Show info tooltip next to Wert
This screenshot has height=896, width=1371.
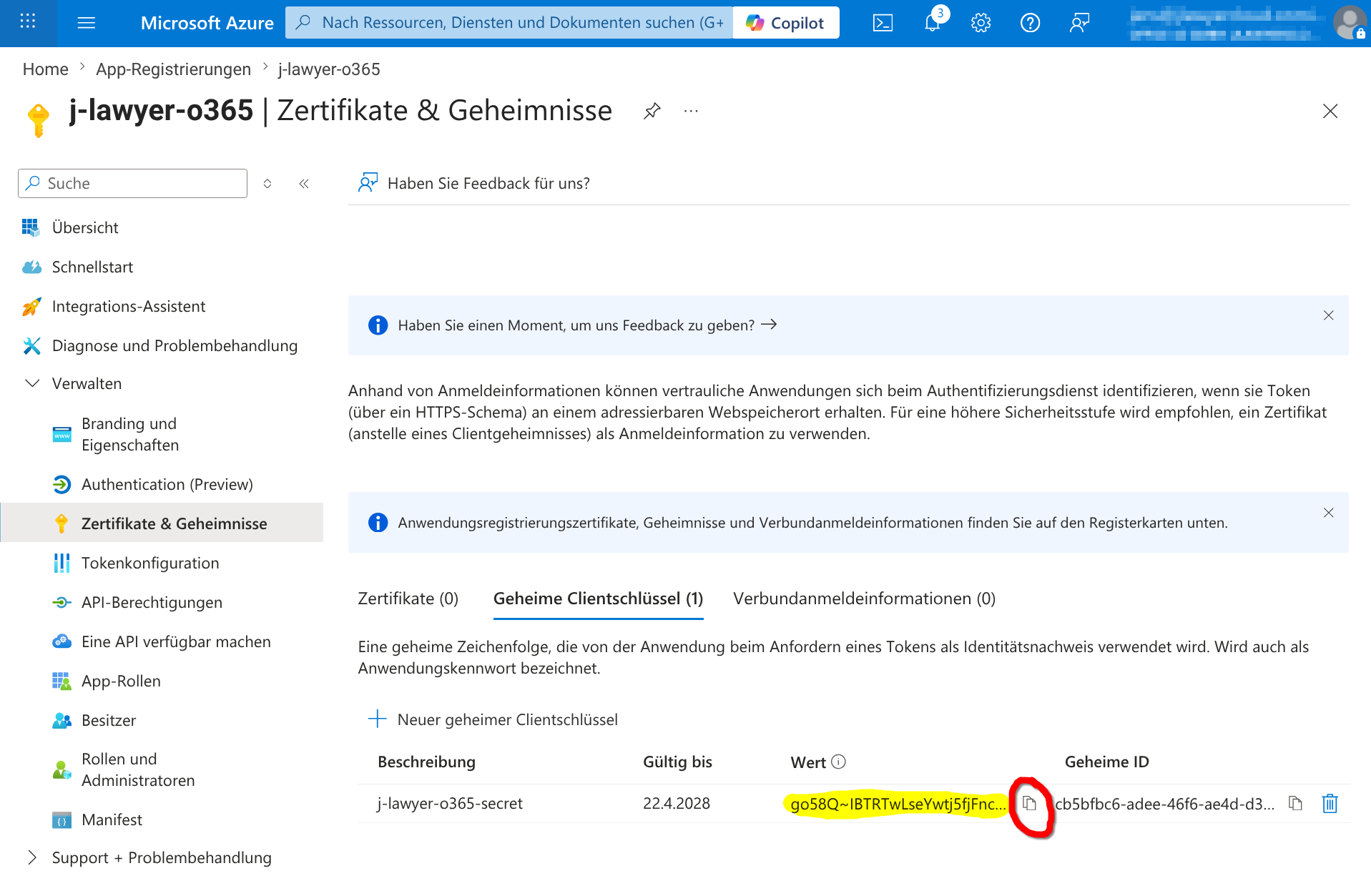tap(839, 762)
